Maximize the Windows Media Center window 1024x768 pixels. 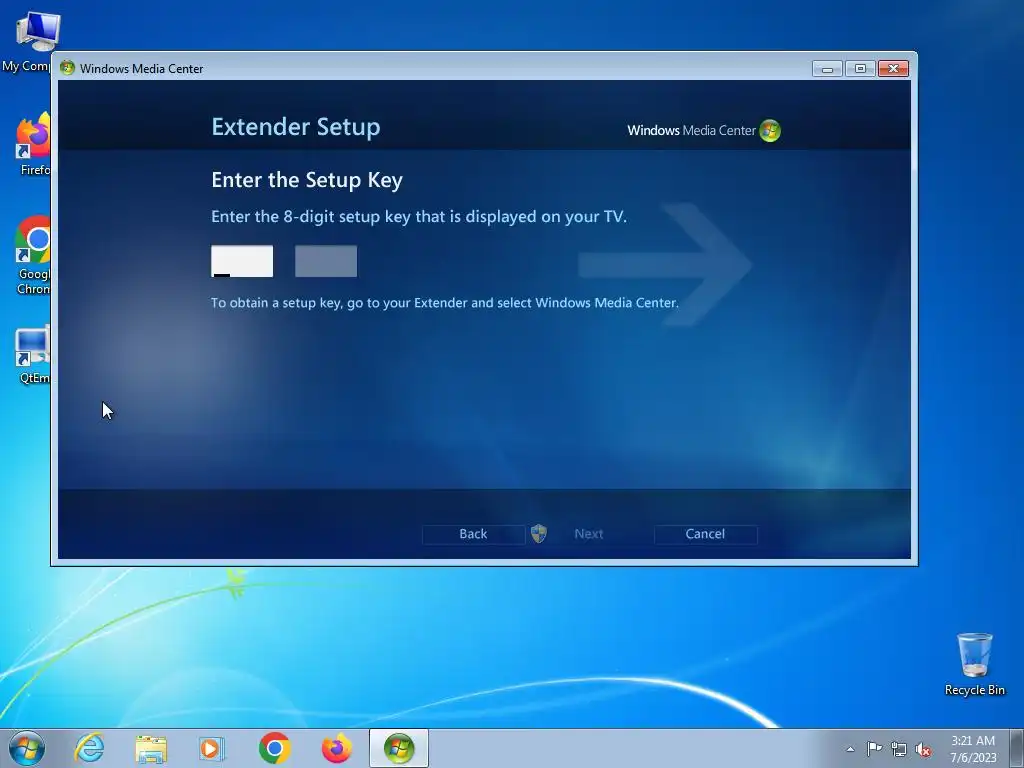tap(860, 69)
